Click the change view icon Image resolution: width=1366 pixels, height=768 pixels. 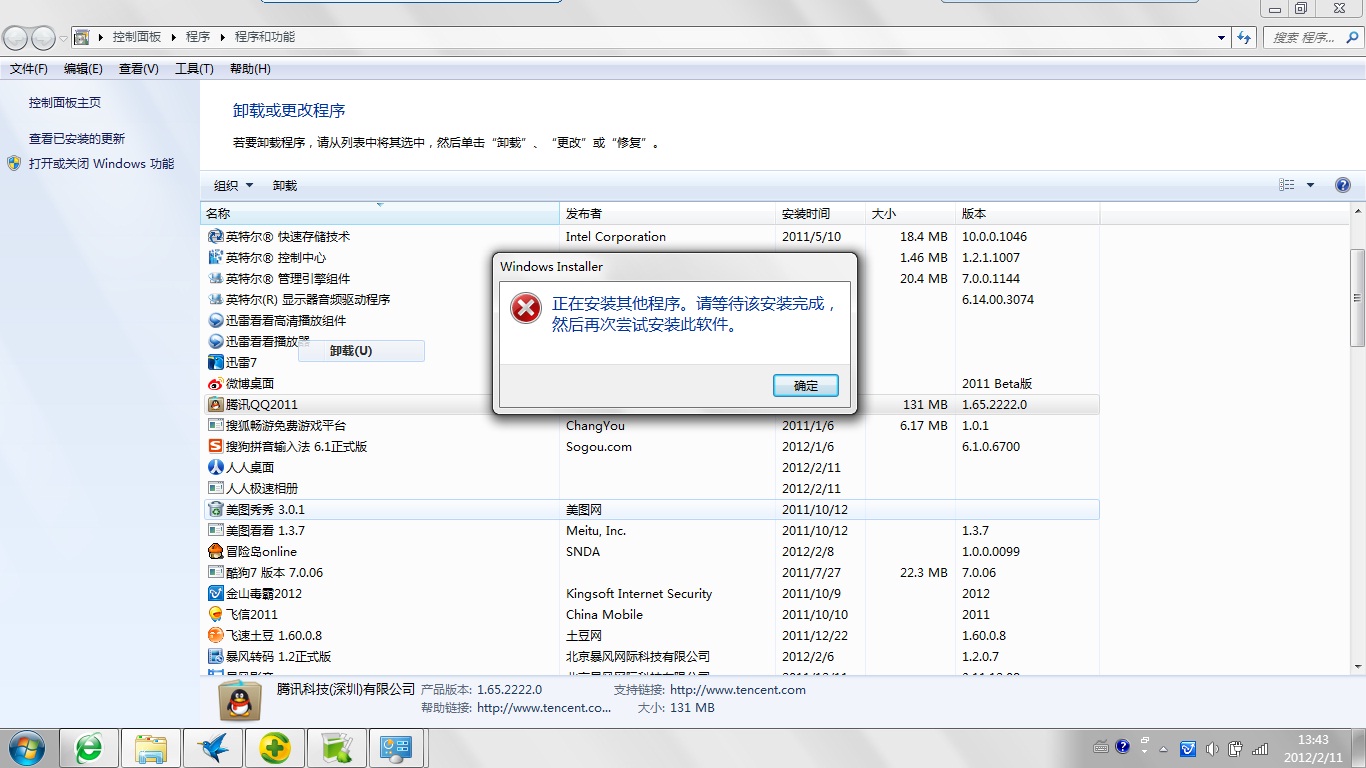pyautogui.click(x=1287, y=185)
